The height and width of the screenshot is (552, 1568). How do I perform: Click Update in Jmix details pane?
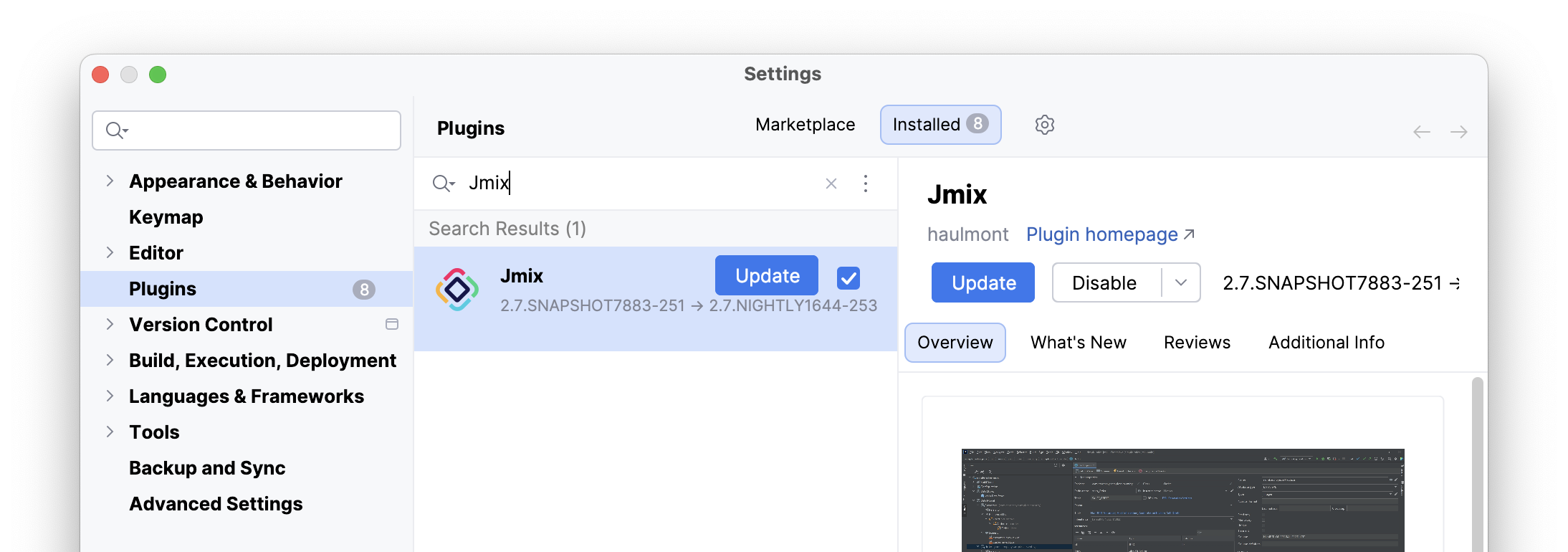[983, 282]
